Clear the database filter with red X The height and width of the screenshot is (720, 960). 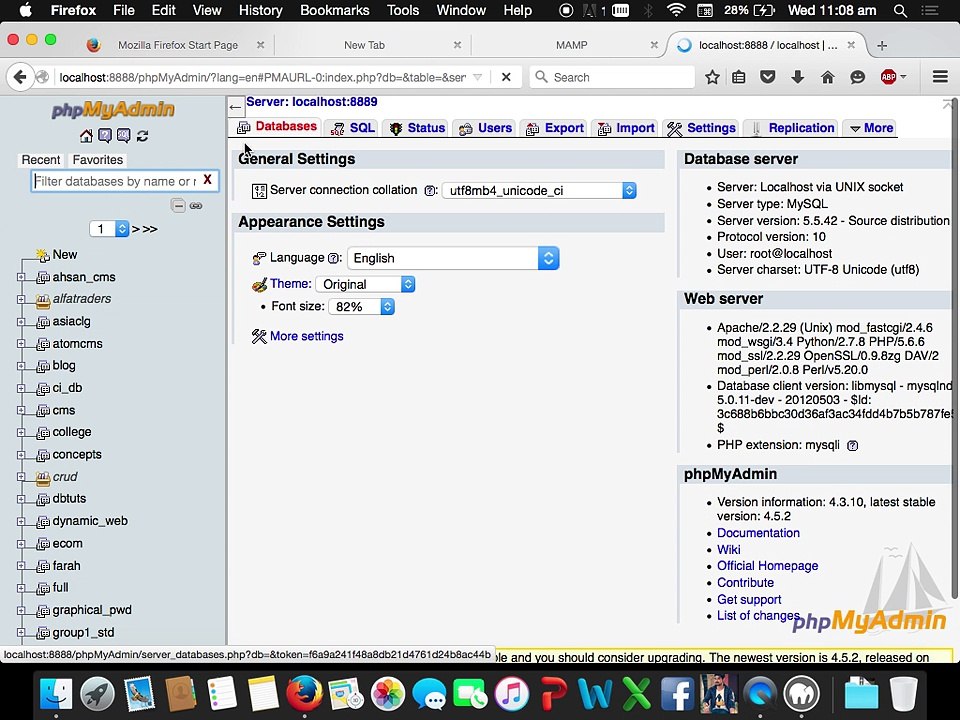(208, 180)
